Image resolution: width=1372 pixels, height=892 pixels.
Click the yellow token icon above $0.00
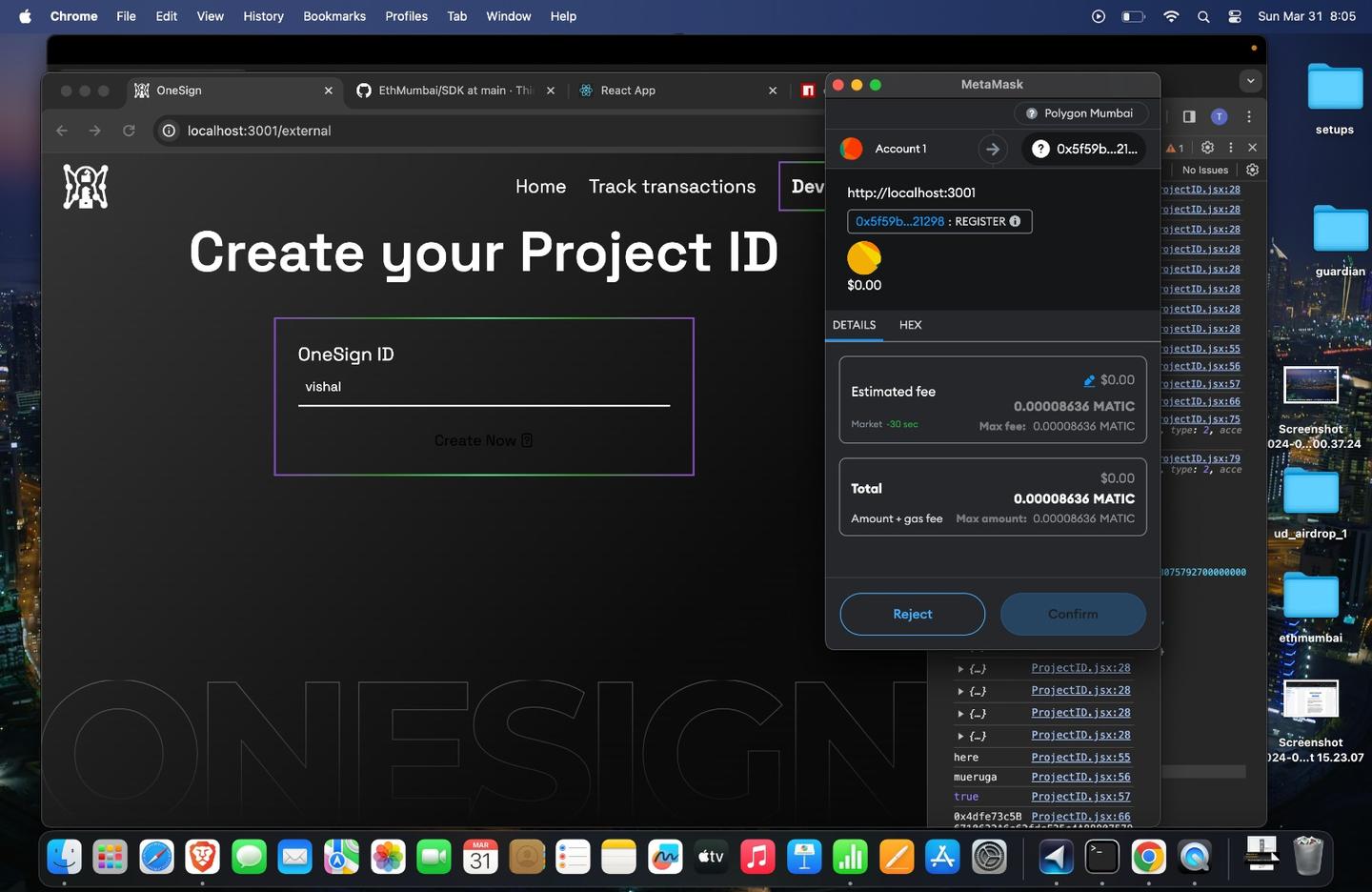(864, 257)
